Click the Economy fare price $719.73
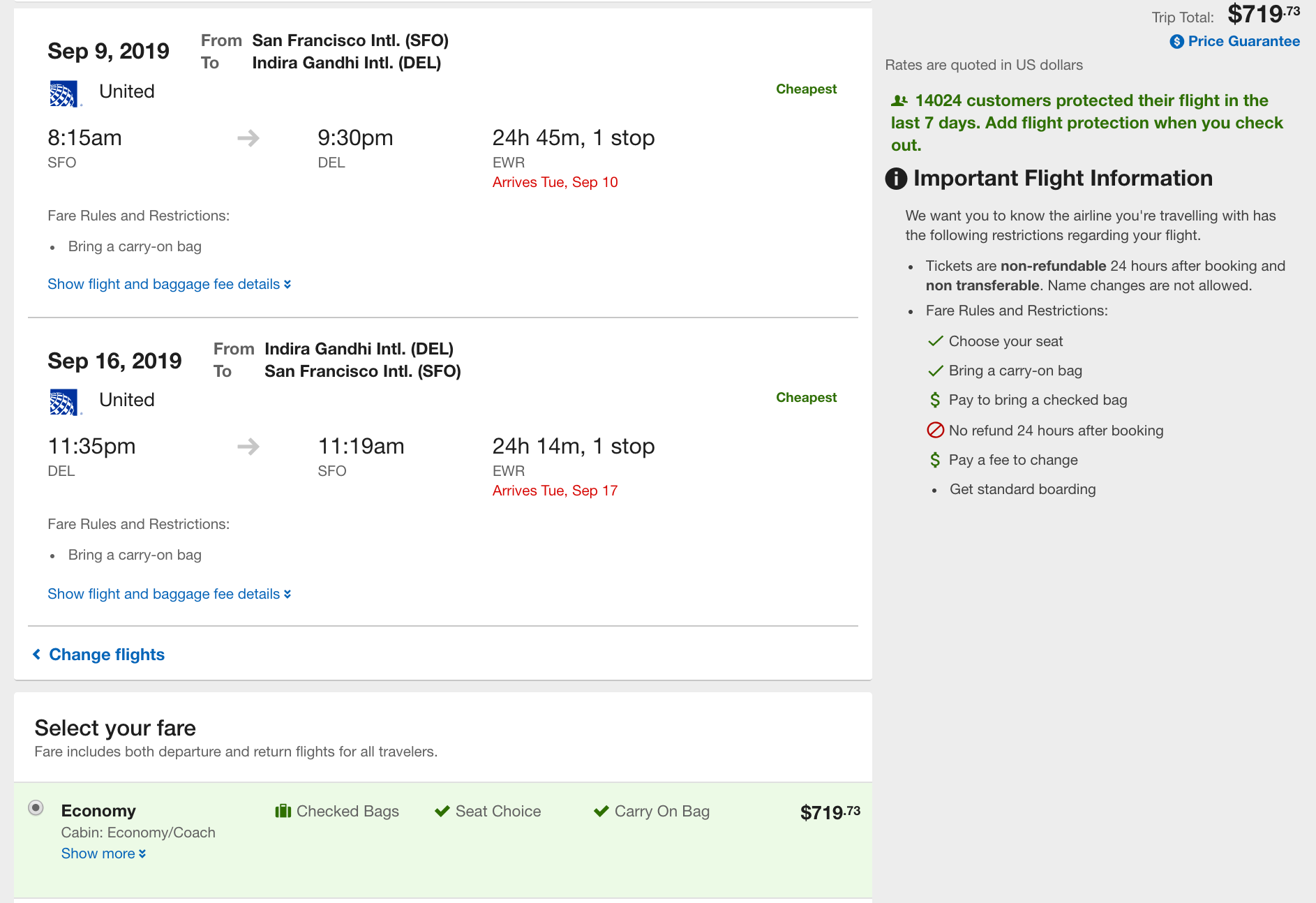Image resolution: width=1316 pixels, height=903 pixels. tap(830, 812)
